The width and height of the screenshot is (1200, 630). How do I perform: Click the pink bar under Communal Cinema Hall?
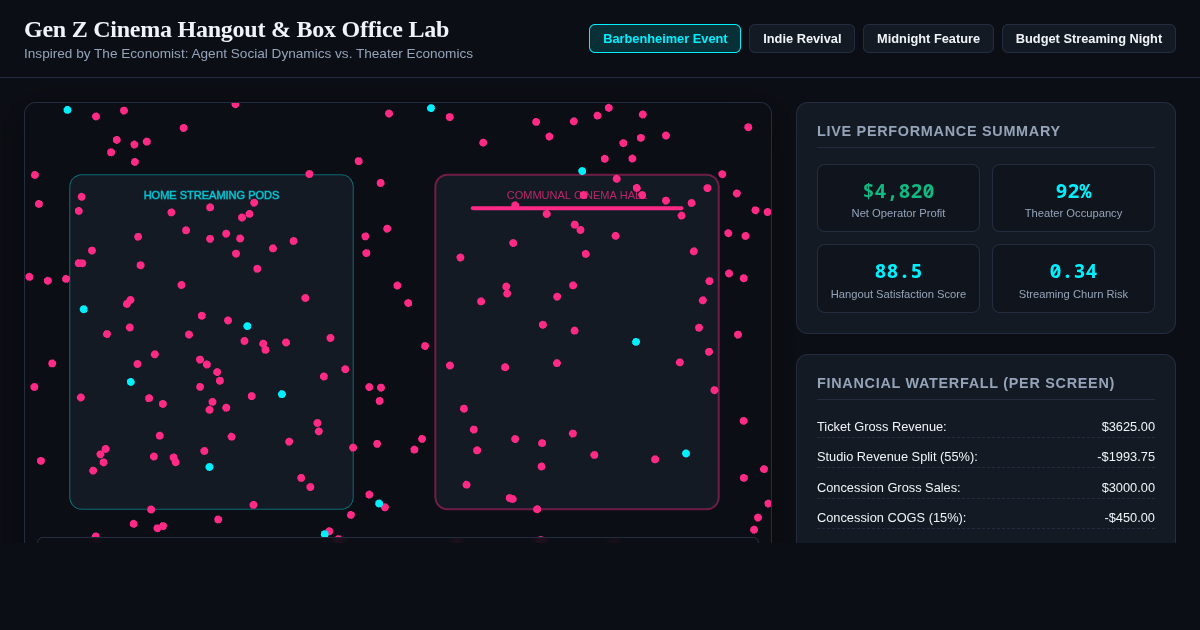pos(577,208)
